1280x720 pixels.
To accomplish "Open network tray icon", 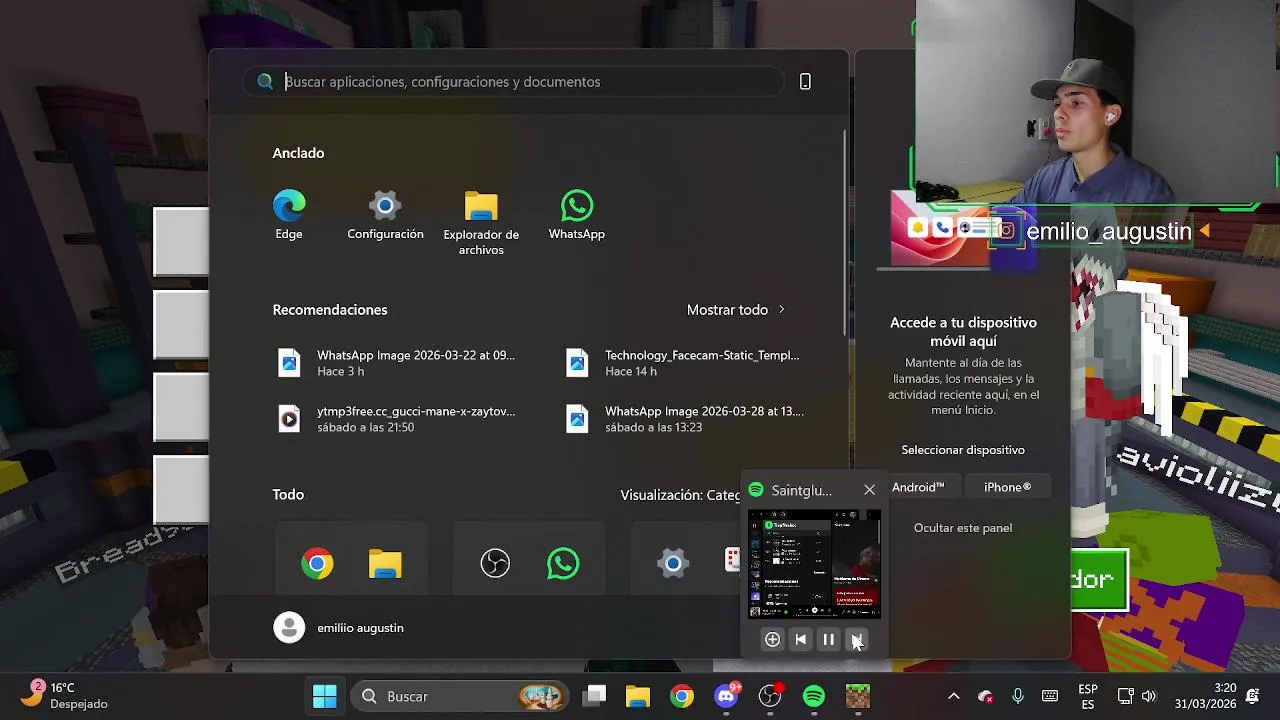I will click(x=1125, y=696).
